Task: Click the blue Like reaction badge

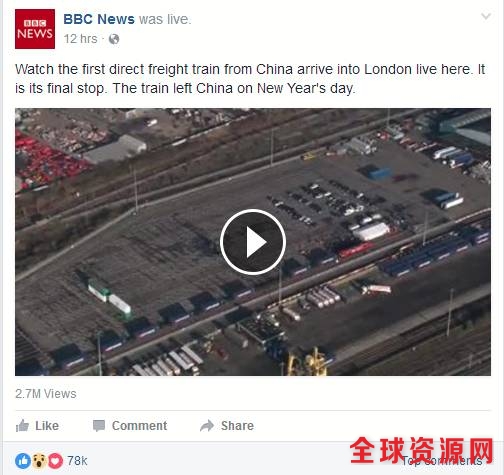Action: point(23,461)
